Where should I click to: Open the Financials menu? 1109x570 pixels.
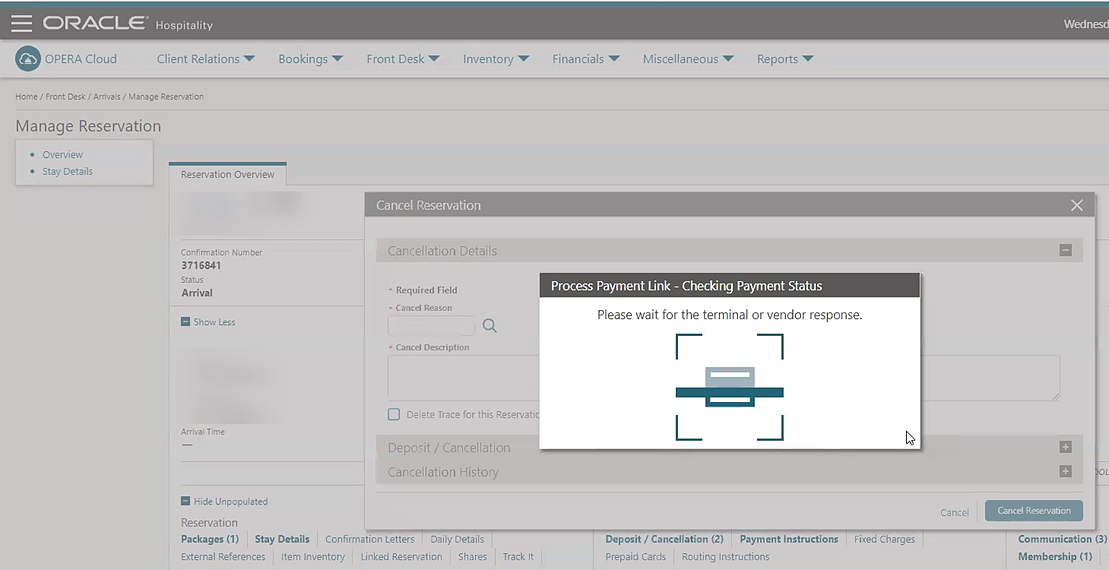585,59
